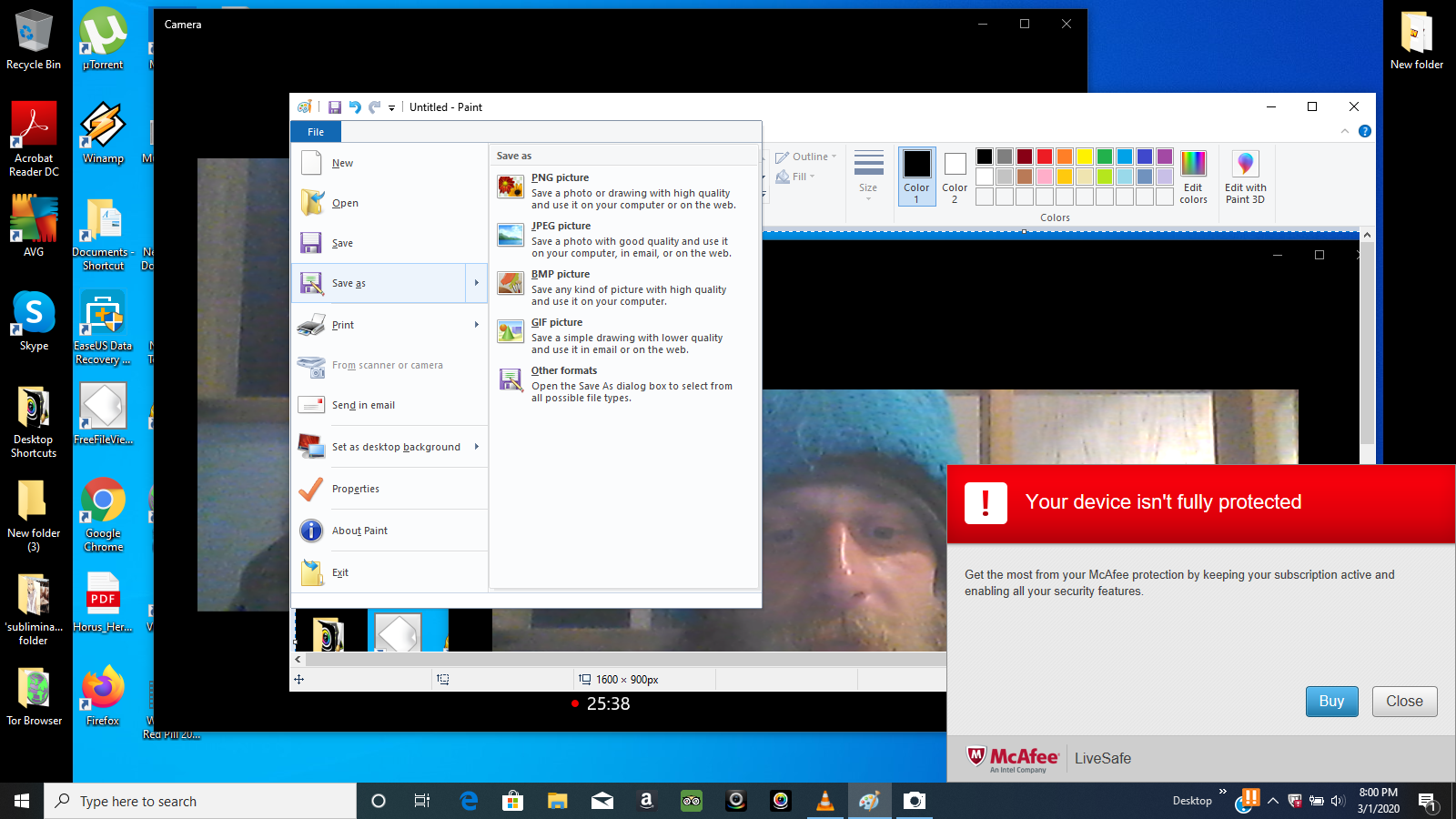The height and width of the screenshot is (819, 1456).
Task: Click the Paint application icon in the title bar
Action: 304,106
